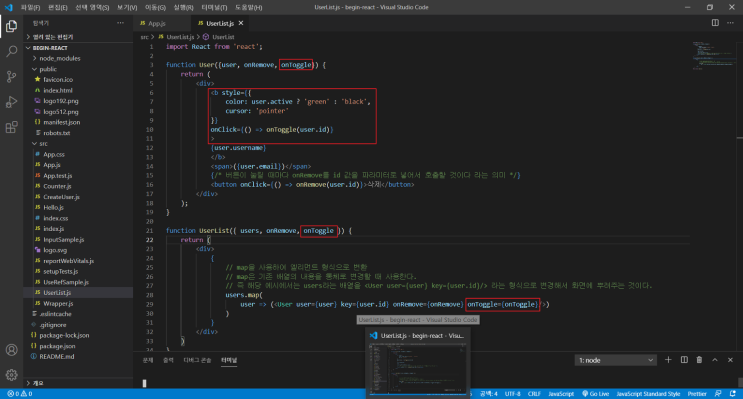Switch to the Output panel tab
This screenshot has height=399, width=743.
(x=168, y=360)
